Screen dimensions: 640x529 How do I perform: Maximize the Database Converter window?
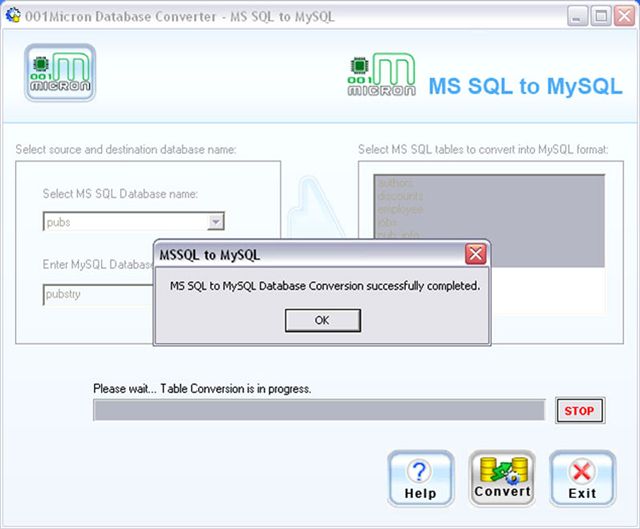(x=601, y=16)
